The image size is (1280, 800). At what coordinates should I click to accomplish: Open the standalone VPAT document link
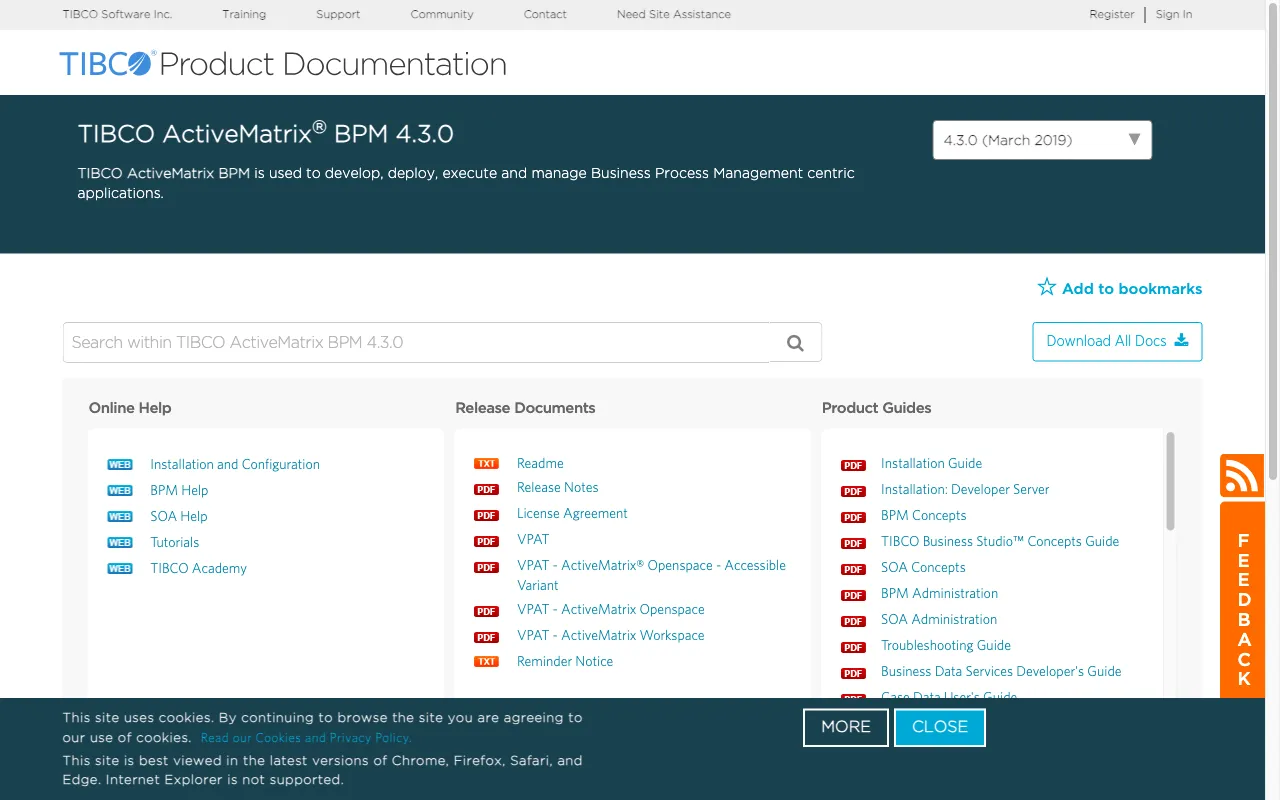pos(533,539)
